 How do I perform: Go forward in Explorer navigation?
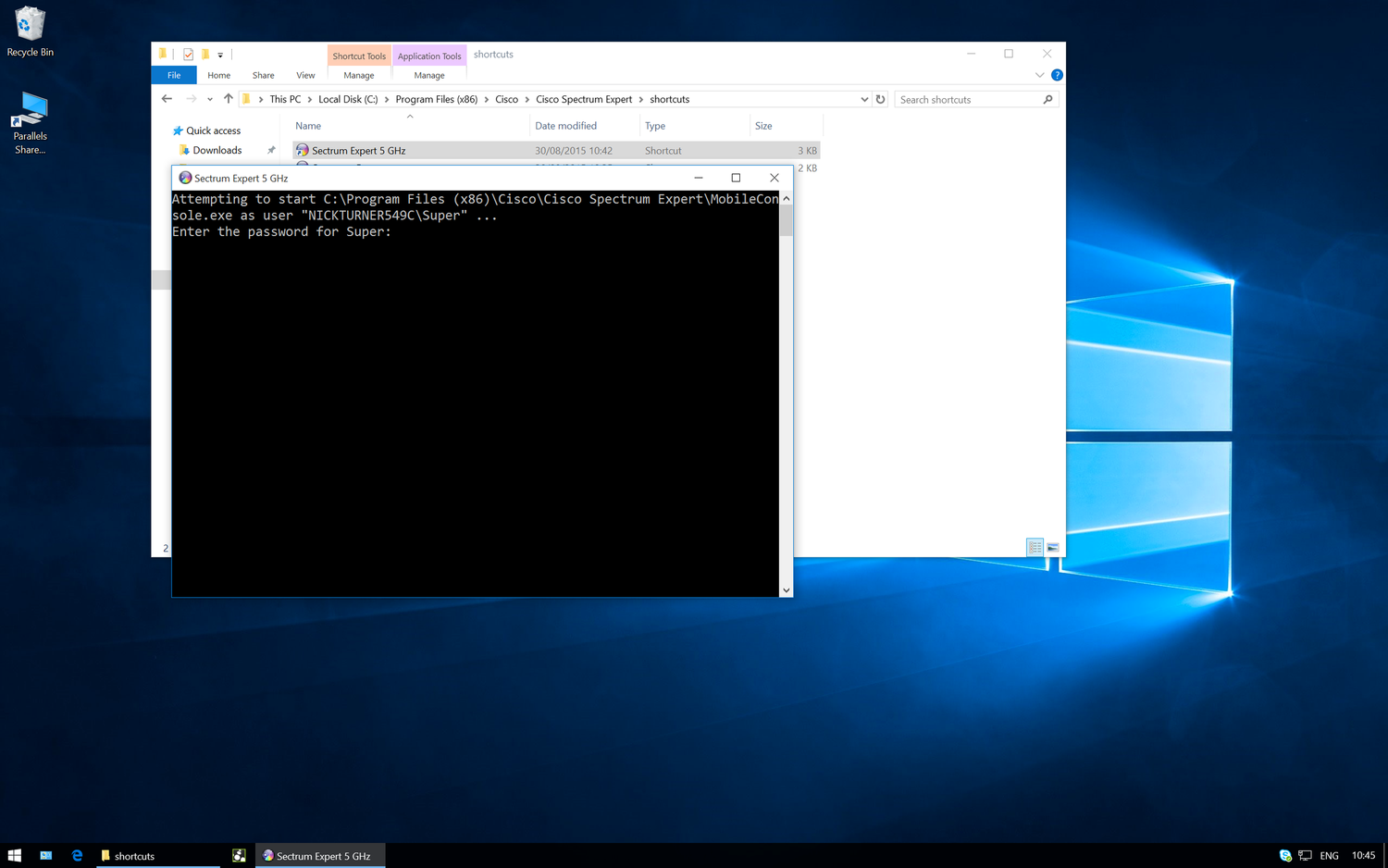pyautogui.click(x=191, y=99)
